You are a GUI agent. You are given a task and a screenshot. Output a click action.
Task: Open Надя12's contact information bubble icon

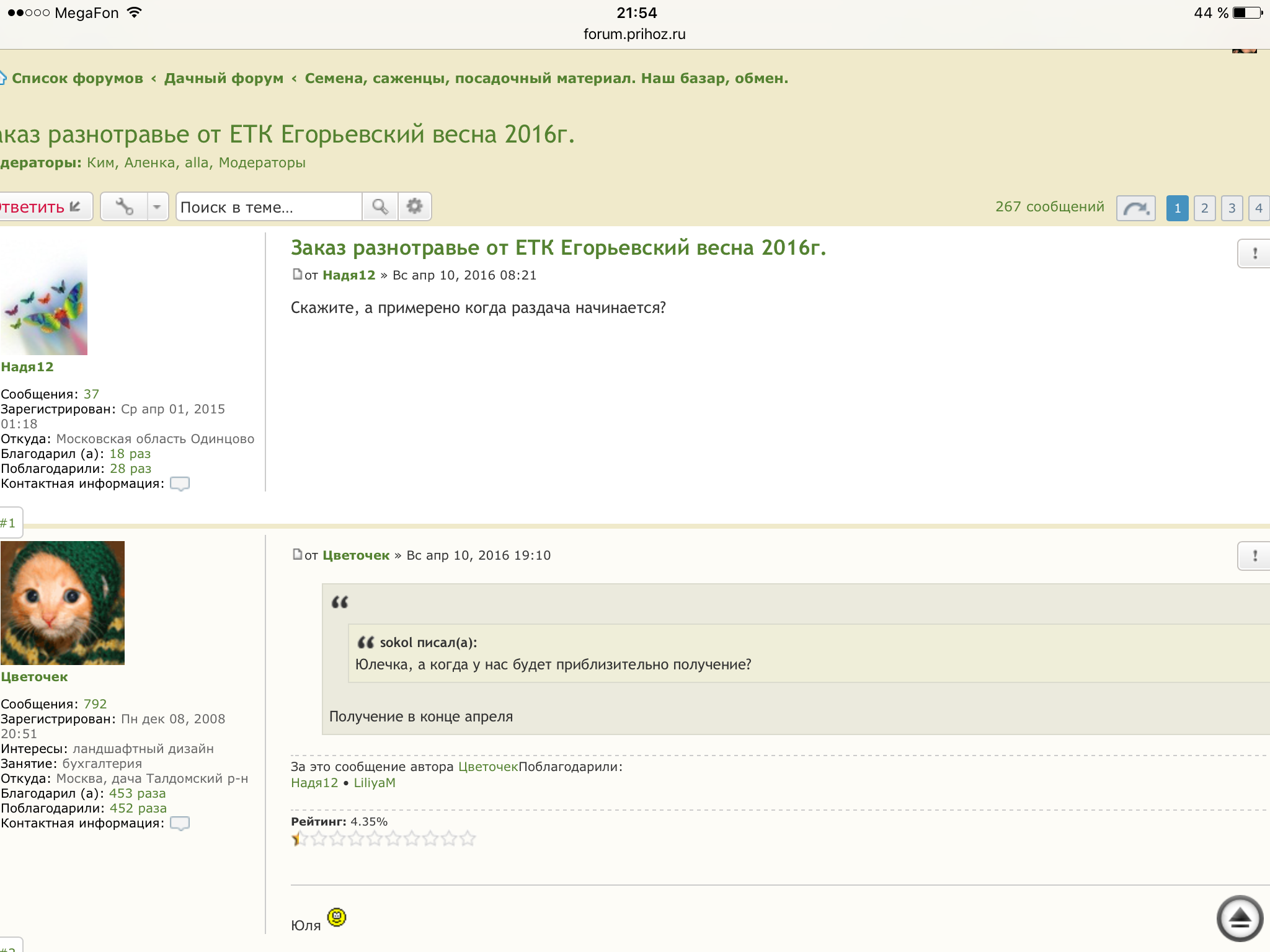click(x=180, y=483)
